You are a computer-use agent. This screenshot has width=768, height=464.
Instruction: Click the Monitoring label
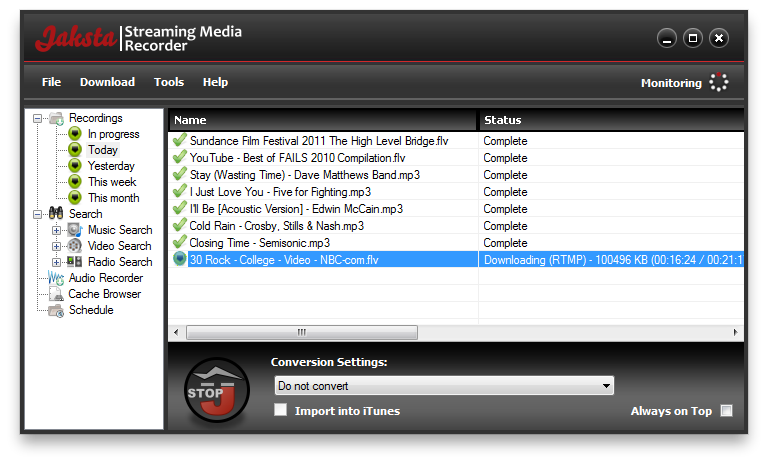pyautogui.click(x=672, y=83)
